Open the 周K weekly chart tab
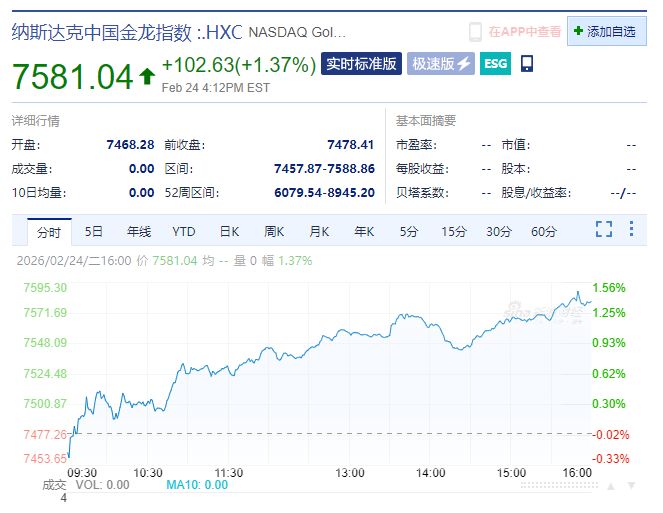This screenshot has width=663, height=513. coord(274,232)
